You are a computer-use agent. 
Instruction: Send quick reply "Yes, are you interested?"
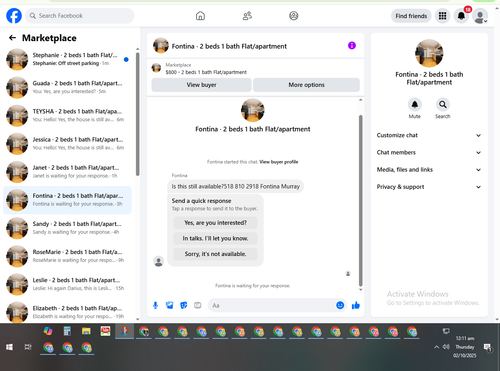[x=215, y=223]
